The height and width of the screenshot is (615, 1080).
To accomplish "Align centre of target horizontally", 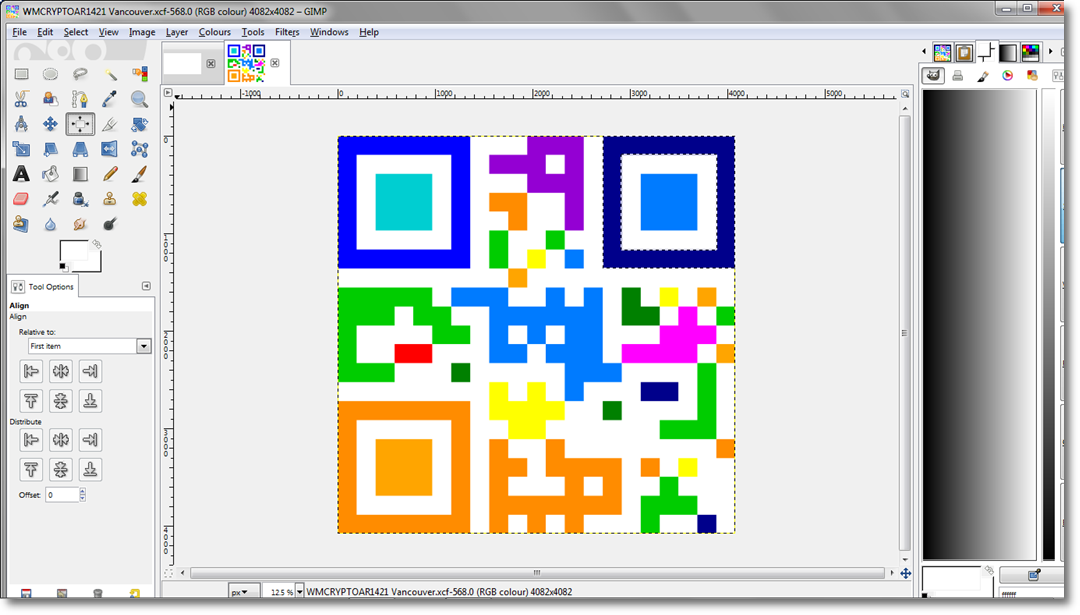I will coord(61,371).
